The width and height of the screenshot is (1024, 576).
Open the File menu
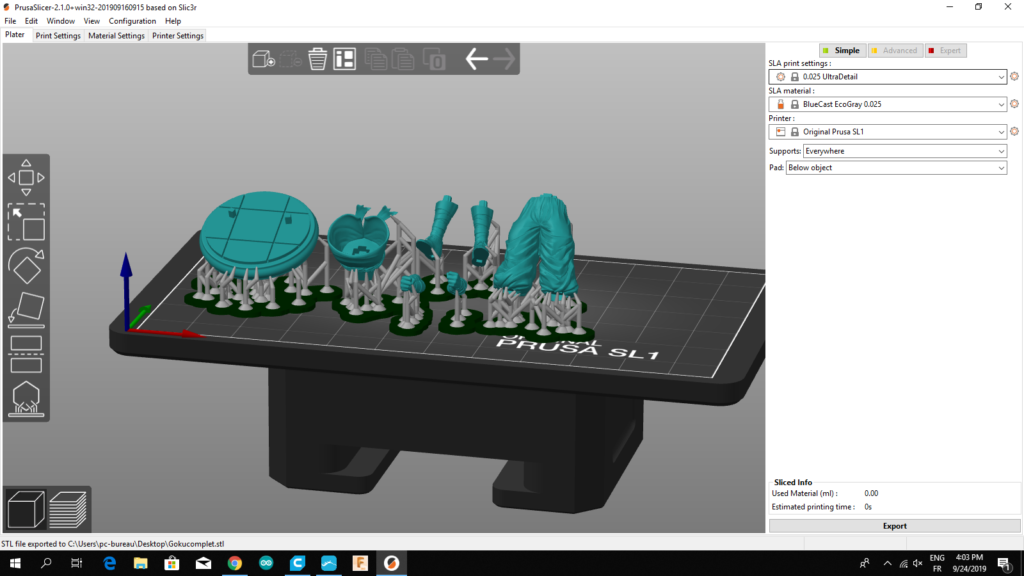pos(10,21)
